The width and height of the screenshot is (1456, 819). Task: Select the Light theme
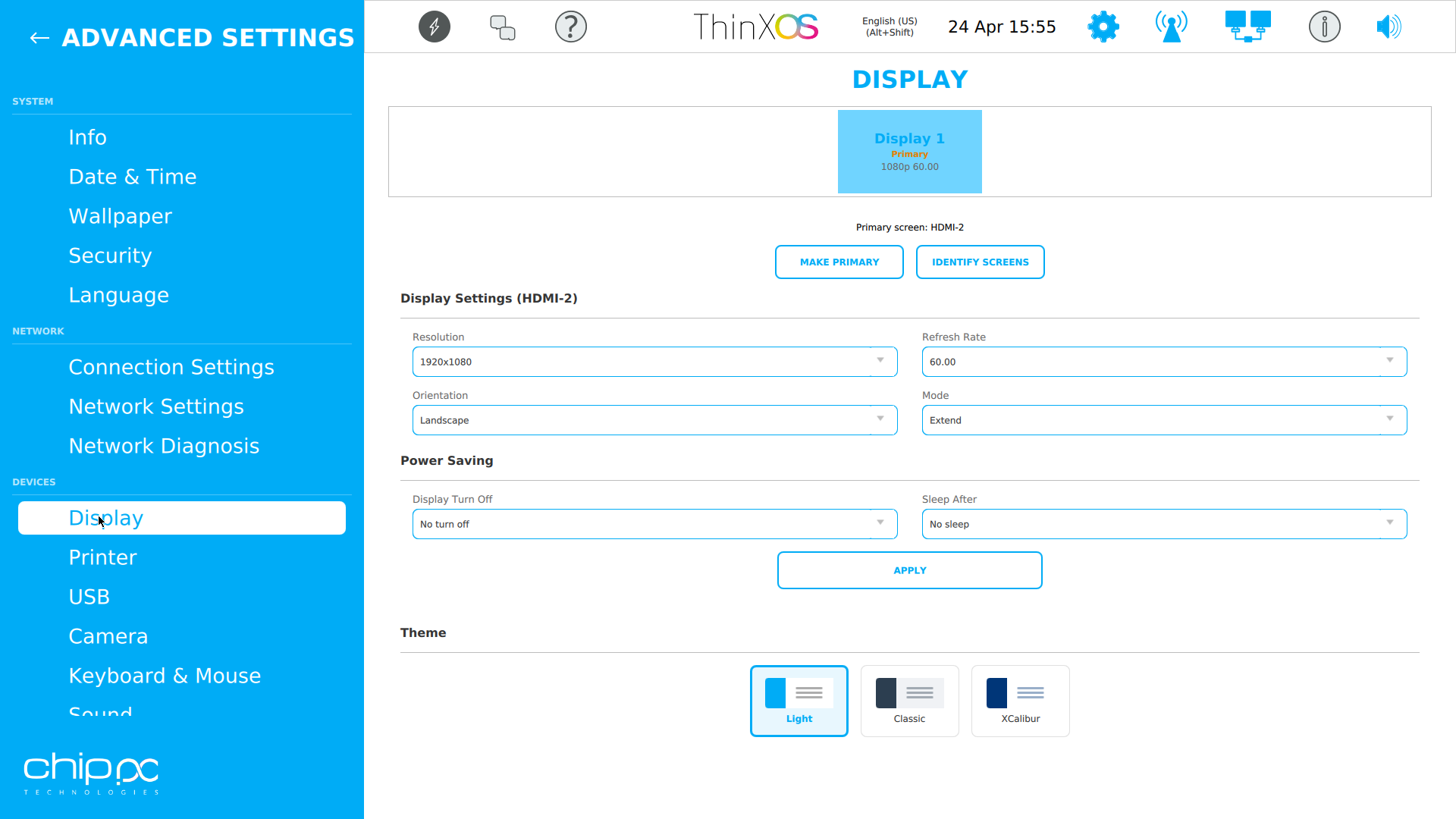[x=799, y=700]
